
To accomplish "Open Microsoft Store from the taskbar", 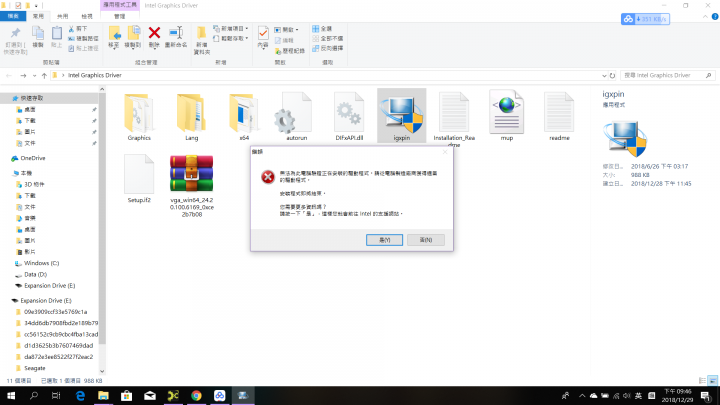I will tap(126, 395).
